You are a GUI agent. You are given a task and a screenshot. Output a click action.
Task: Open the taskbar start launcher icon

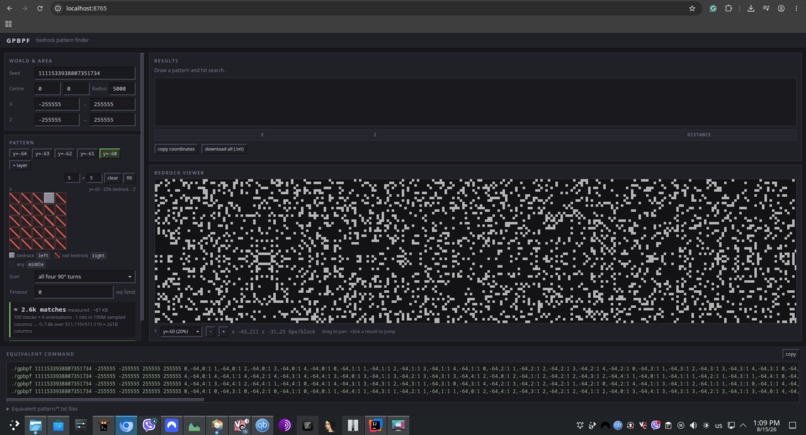pos(14,425)
